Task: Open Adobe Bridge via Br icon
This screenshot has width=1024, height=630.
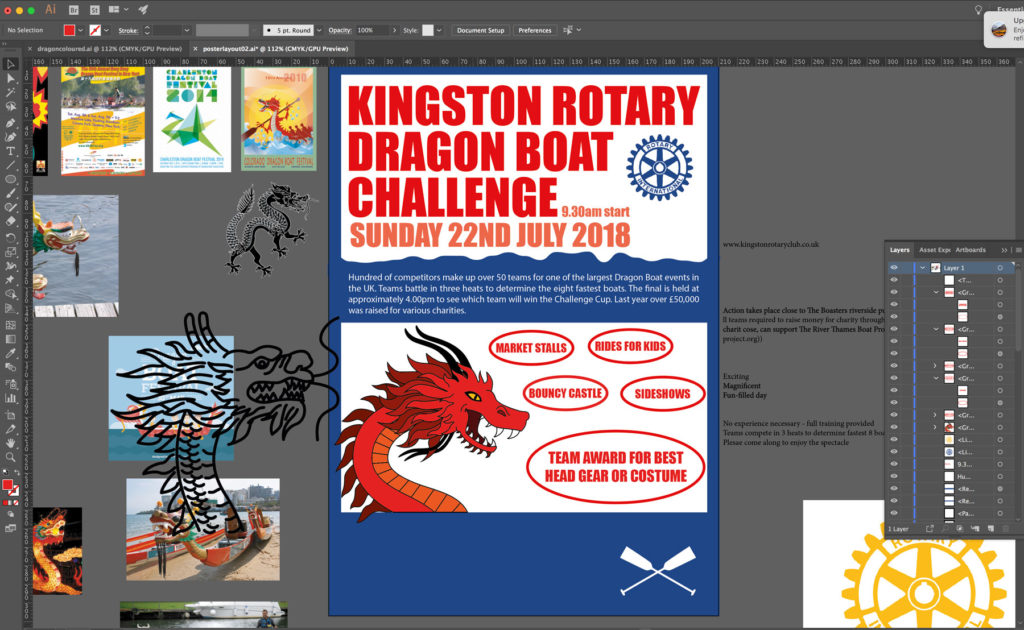Action: [74, 10]
